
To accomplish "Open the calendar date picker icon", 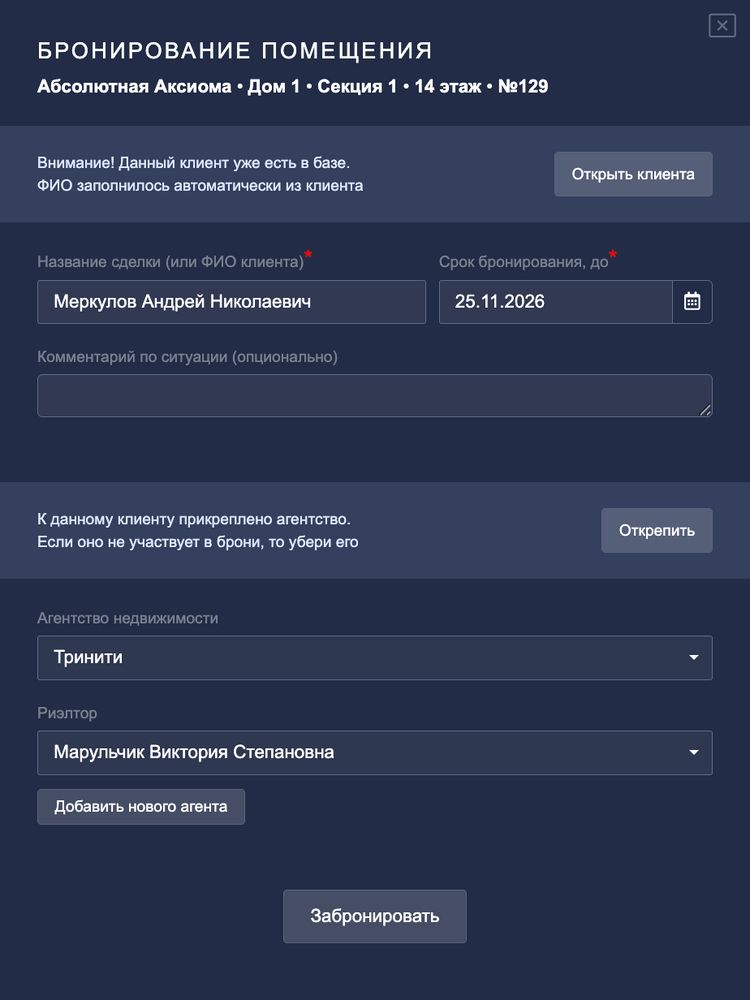I will point(692,301).
